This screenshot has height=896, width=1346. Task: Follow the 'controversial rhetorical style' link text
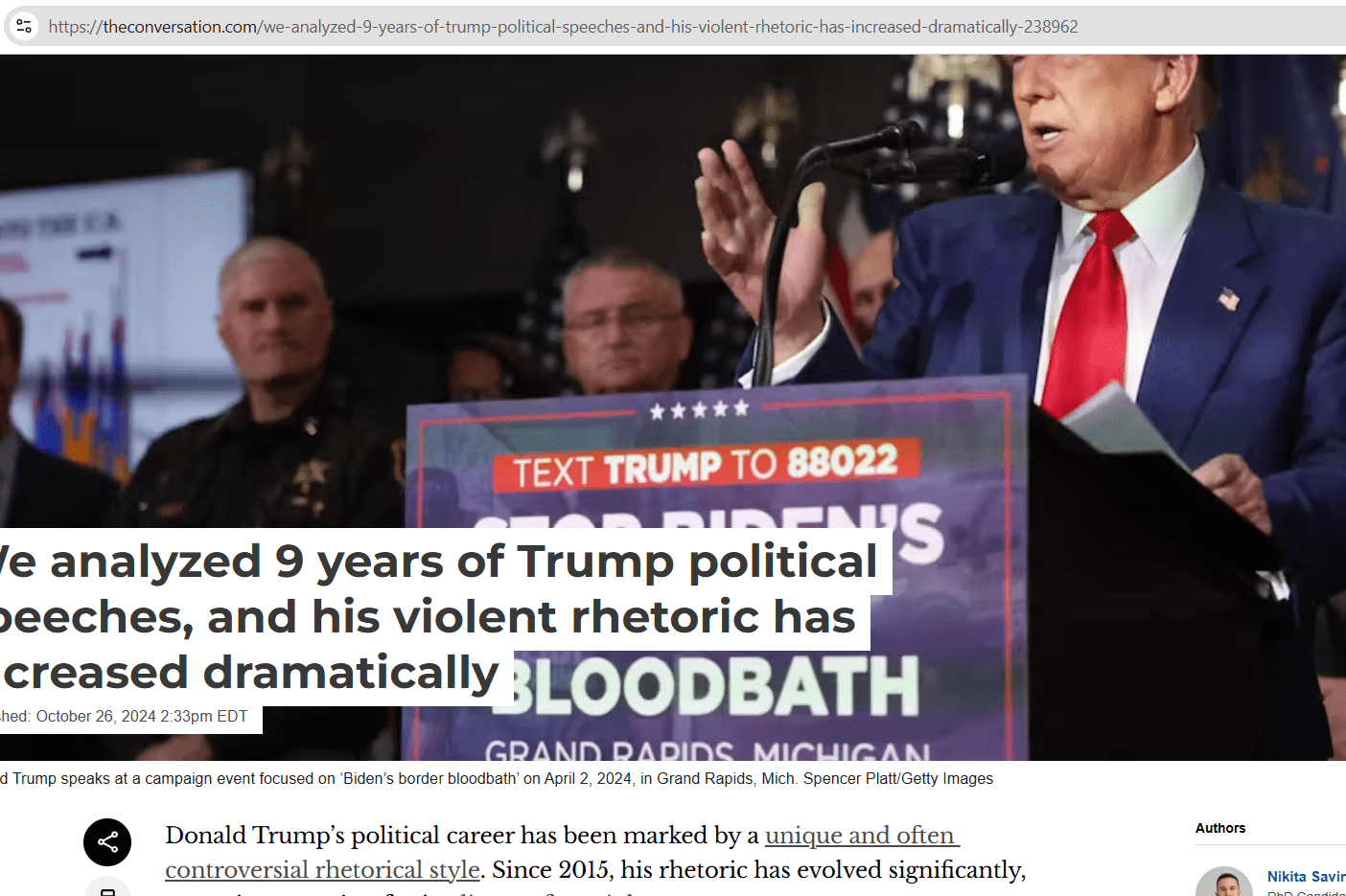click(322, 870)
